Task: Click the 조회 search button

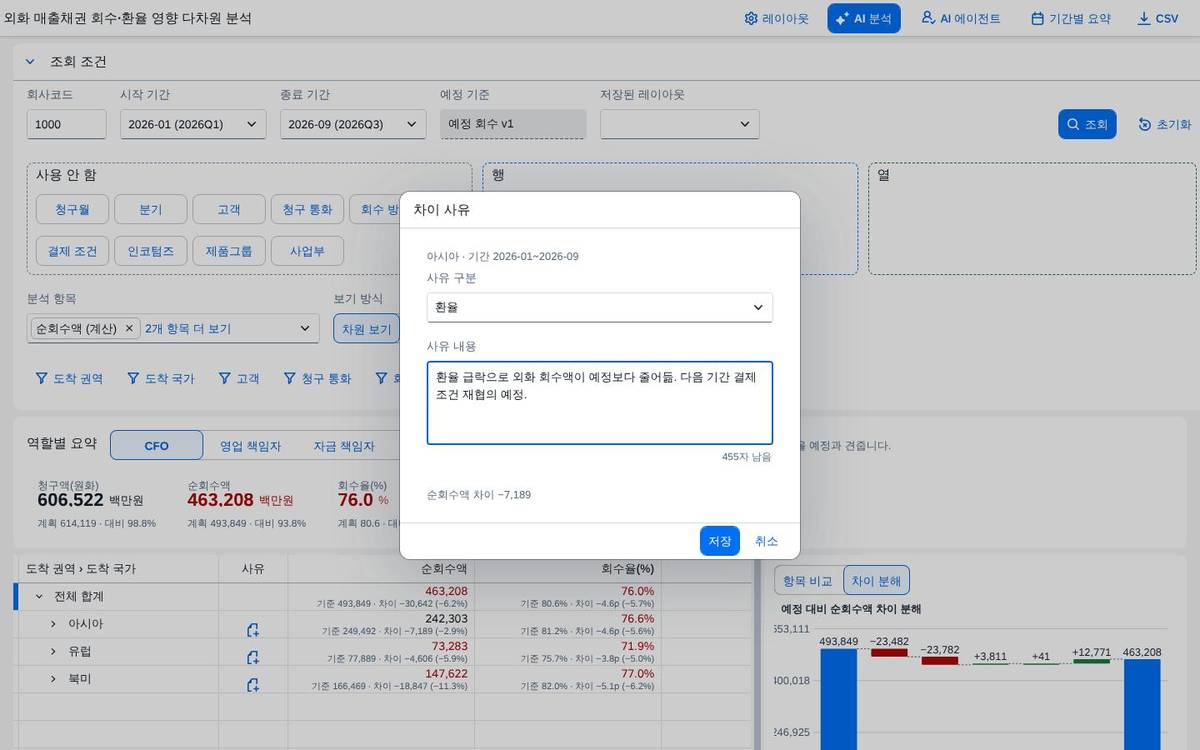Action: point(1087,124)
